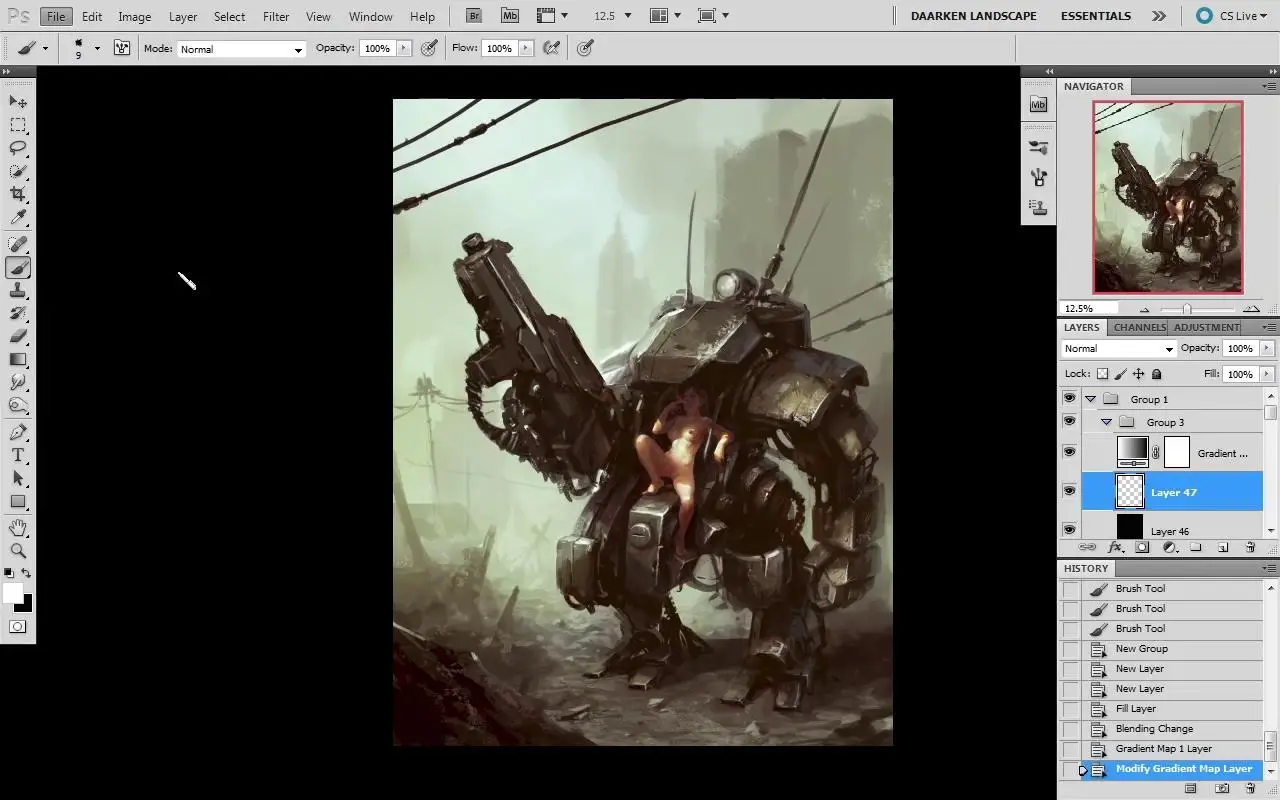
Task: Switch to DAARKEN LANDSCAPE workspace
Action: click(x=973, y=16)
